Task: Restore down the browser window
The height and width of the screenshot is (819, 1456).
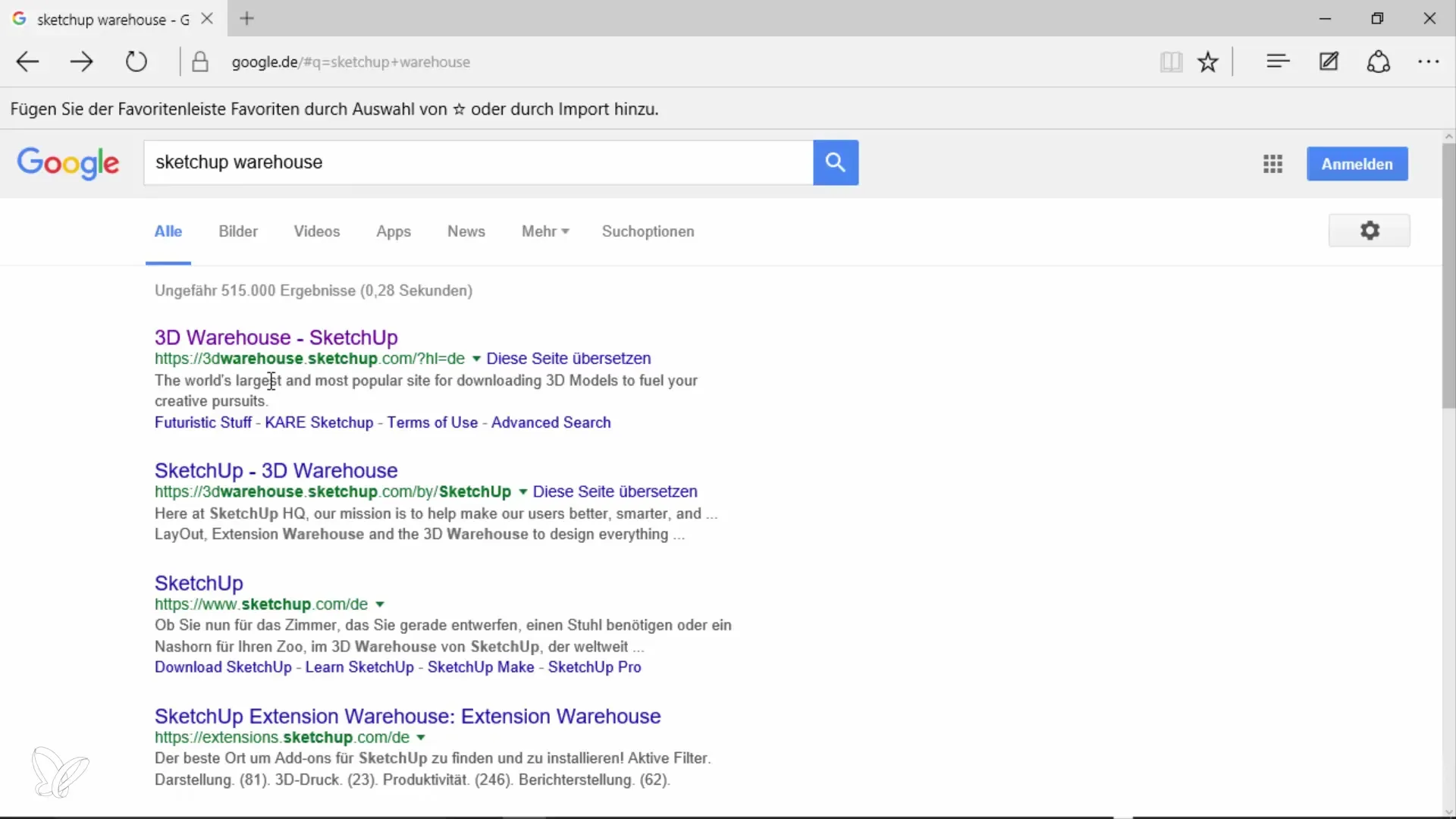Action: coord(1377,19)
